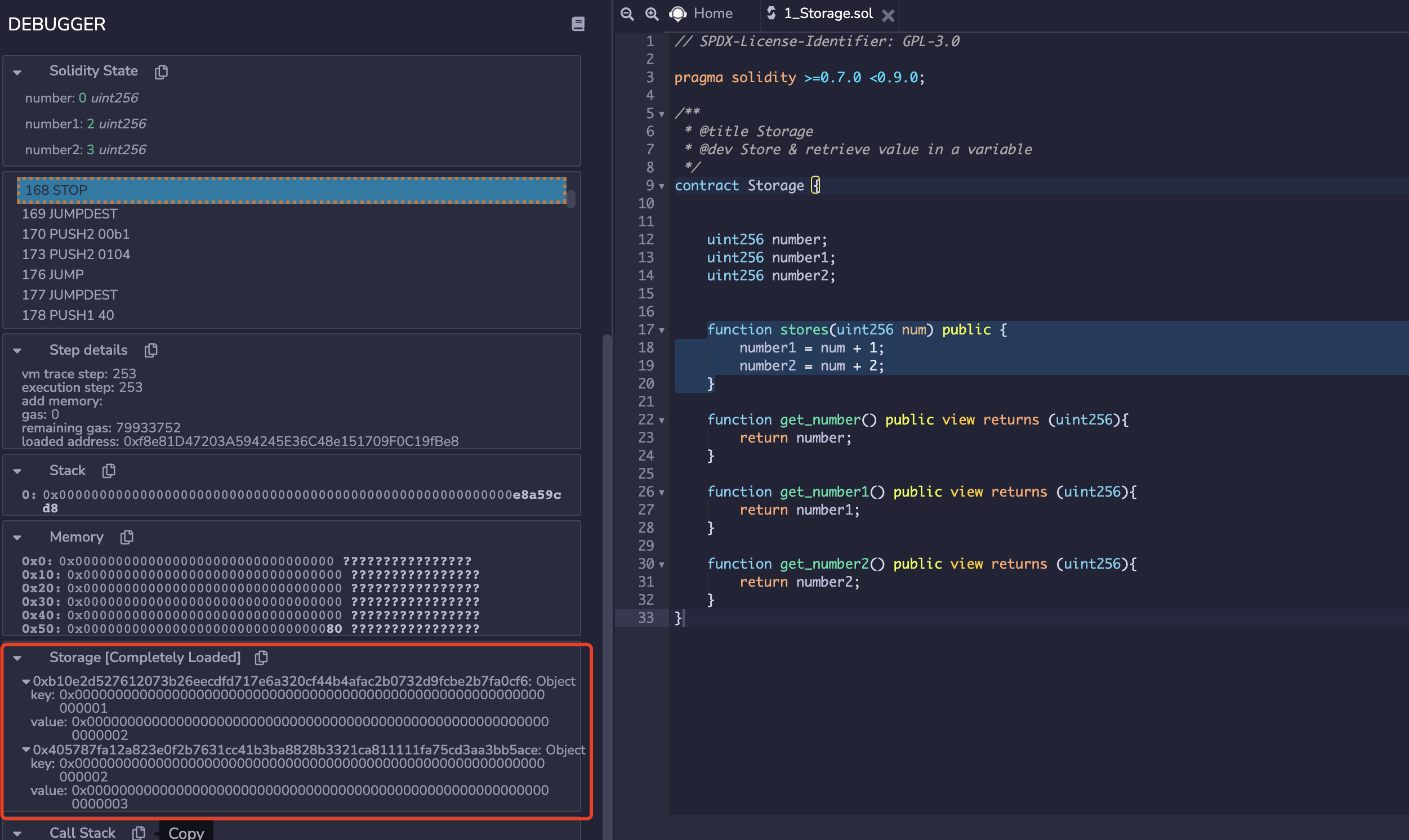This screenshot has height=840, width=1409.
Task: Click the number: 0 uint256 state entry
Action: [82, 99]
